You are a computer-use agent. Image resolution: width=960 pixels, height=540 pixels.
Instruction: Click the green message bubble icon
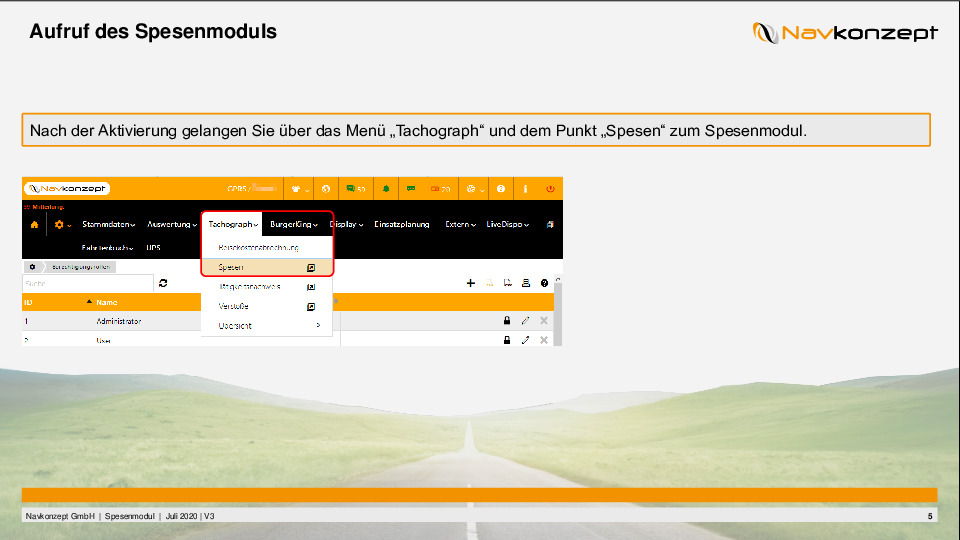pyautogui.click(x=411, y=189)
